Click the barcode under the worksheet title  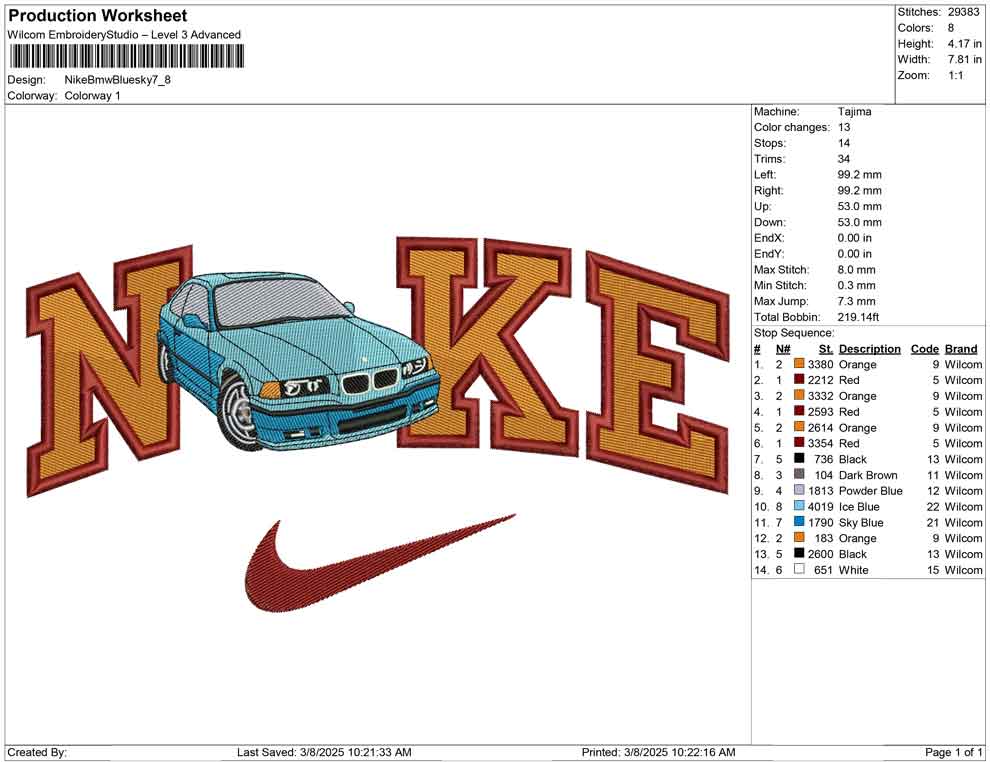(126, 57)
